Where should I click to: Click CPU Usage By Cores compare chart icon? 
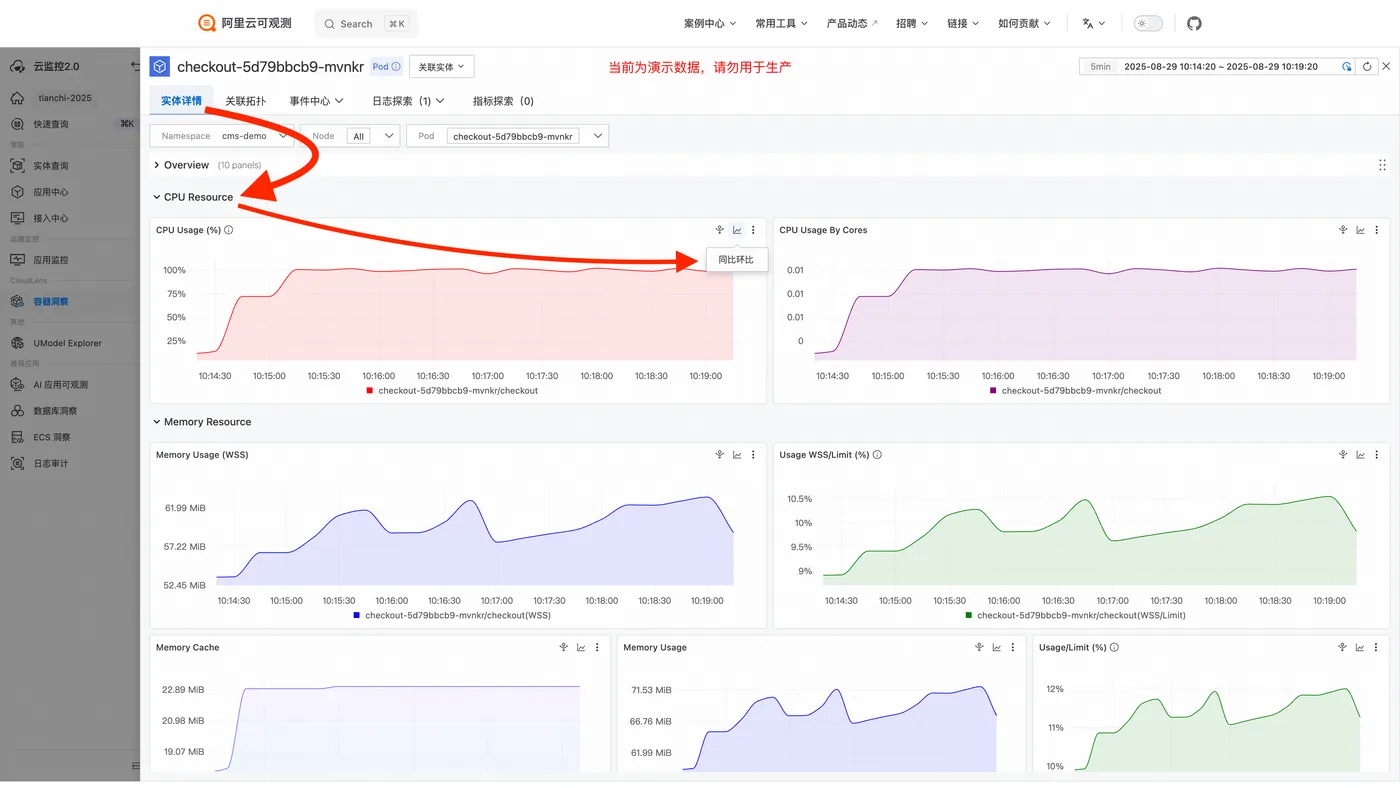click(1361, 230)
